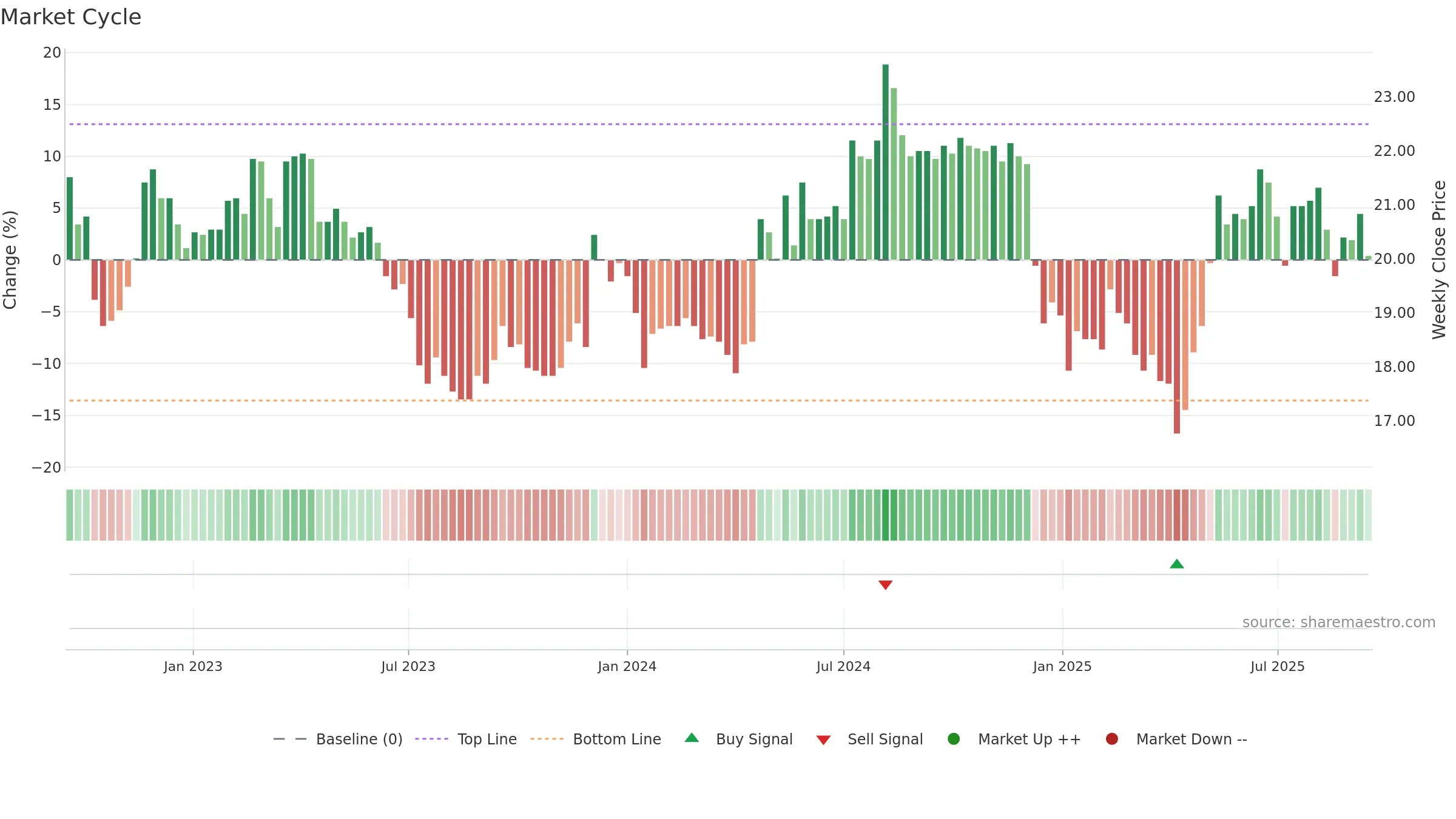This screenshot has width=1456, height=819.
Task: Click the green Buy Signal triangle marker
Action: click(1177, 564)
